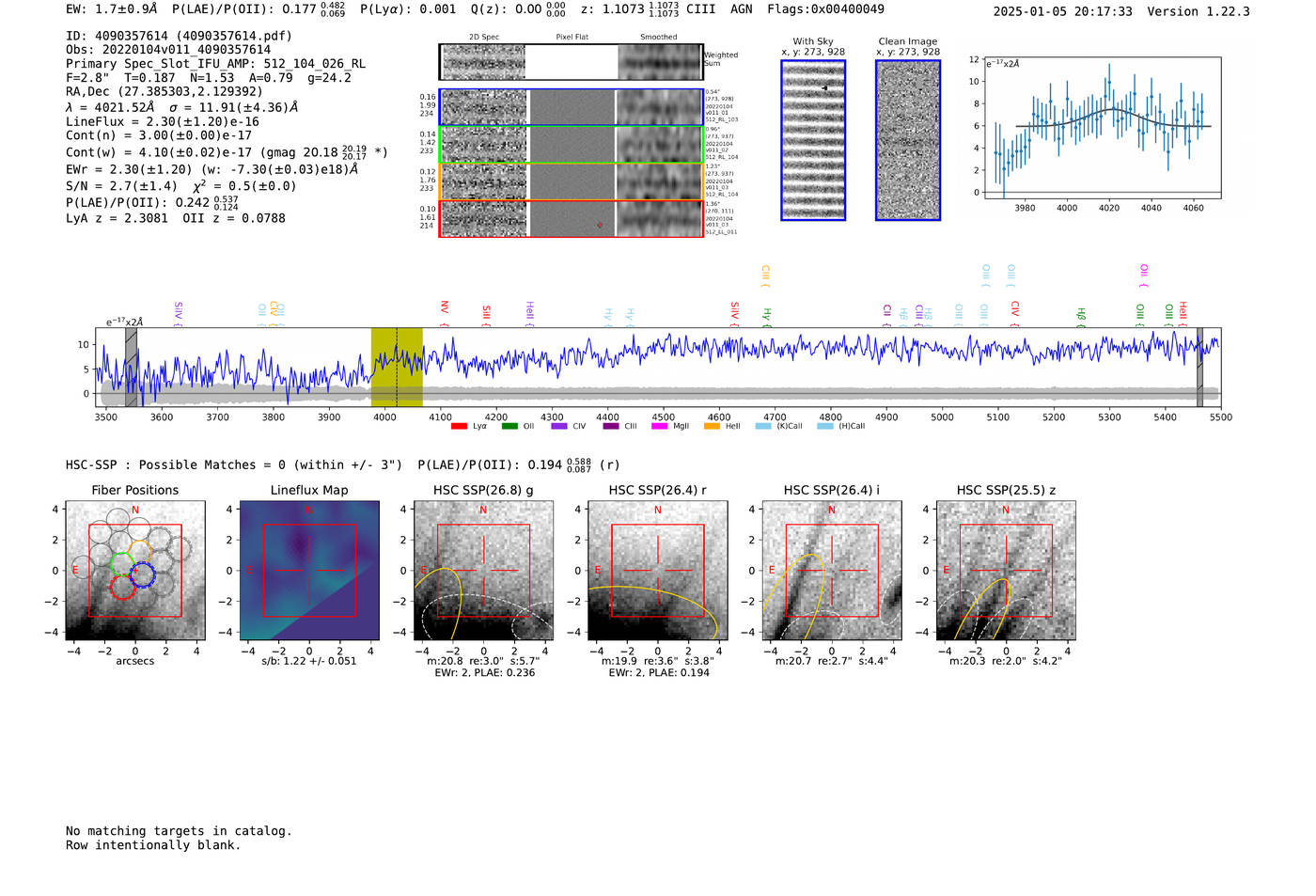Screen dimensions: 1316x896
Task: Open the Clean Image cutout
Action: tap(908, 140)
